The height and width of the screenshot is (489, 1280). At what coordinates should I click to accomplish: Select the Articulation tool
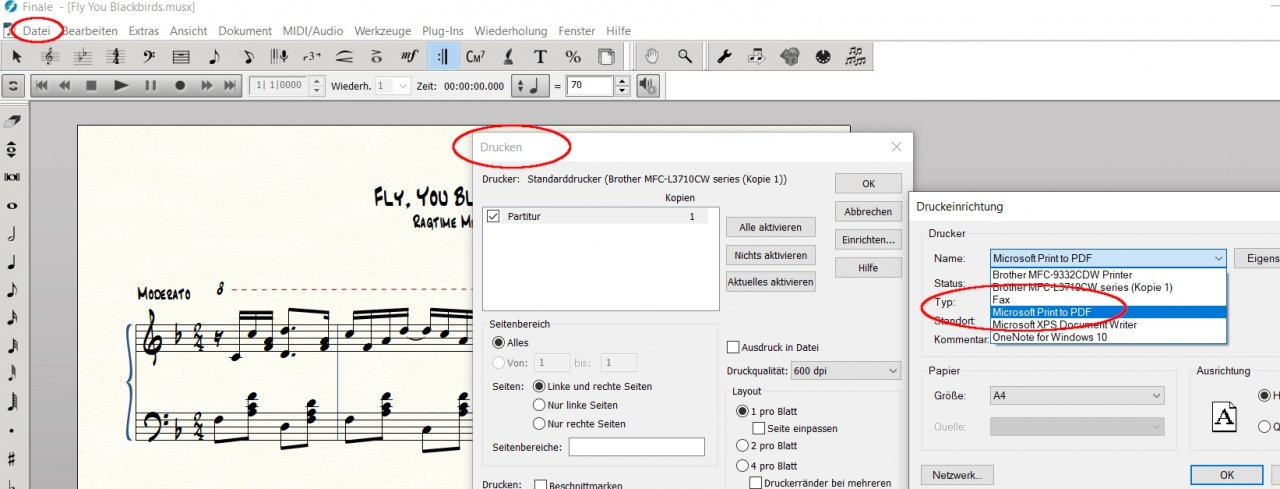[x=377, y=56]
